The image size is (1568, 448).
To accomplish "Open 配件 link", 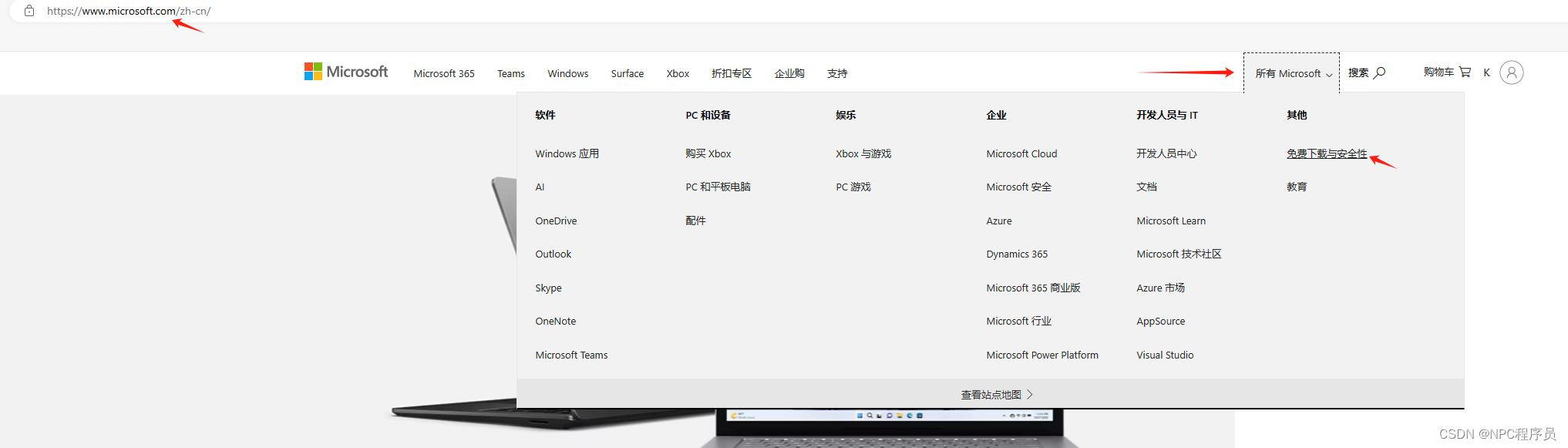I will click(695, 221).
